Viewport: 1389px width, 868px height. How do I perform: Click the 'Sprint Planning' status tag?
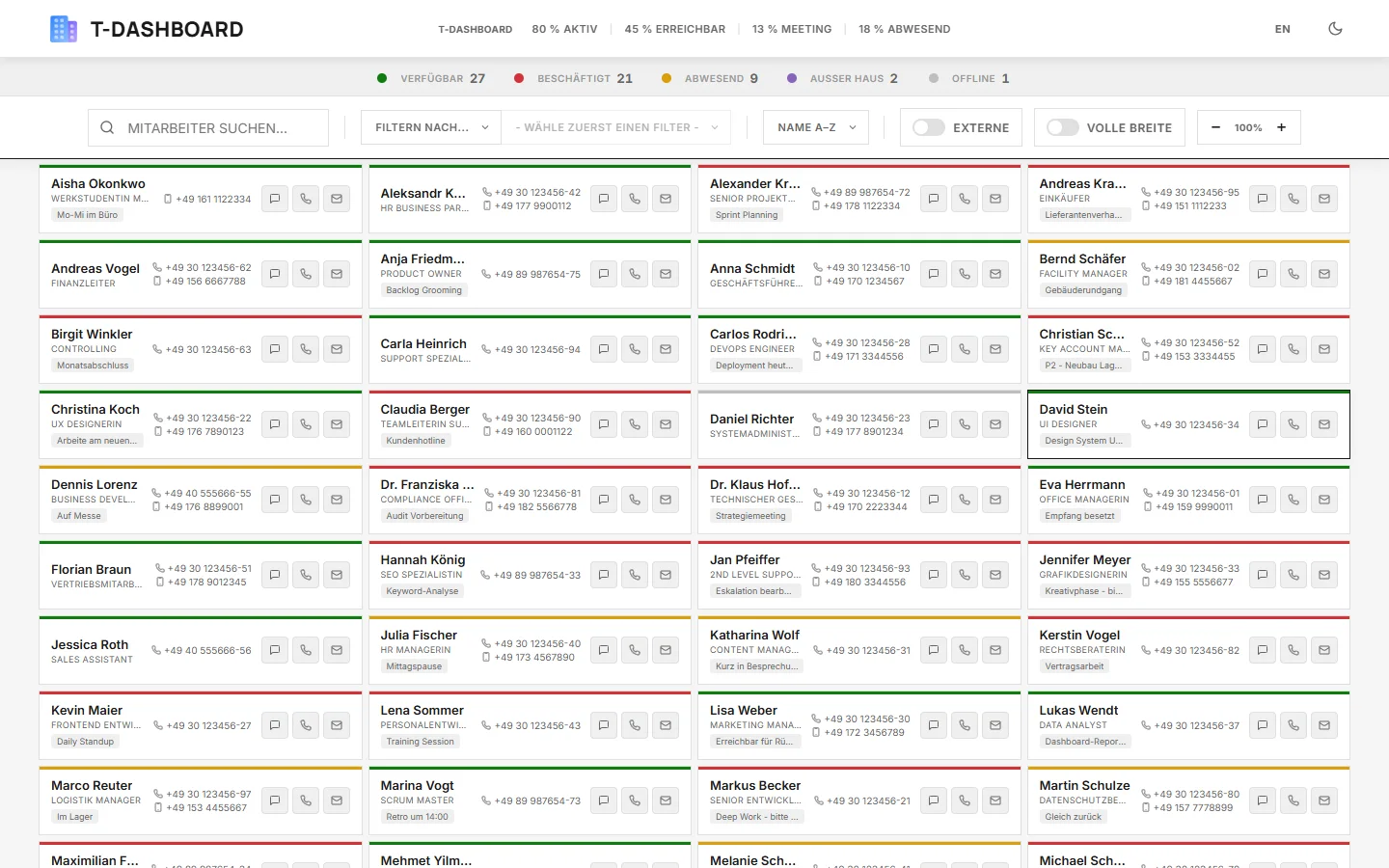(x=747, y=215)
